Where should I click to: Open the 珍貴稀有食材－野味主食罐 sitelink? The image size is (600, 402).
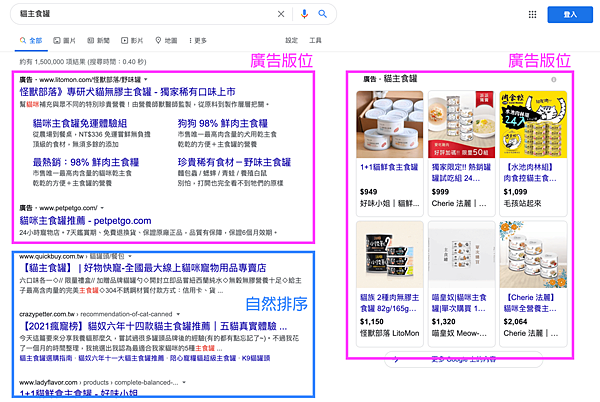click(x=234, y=162)
